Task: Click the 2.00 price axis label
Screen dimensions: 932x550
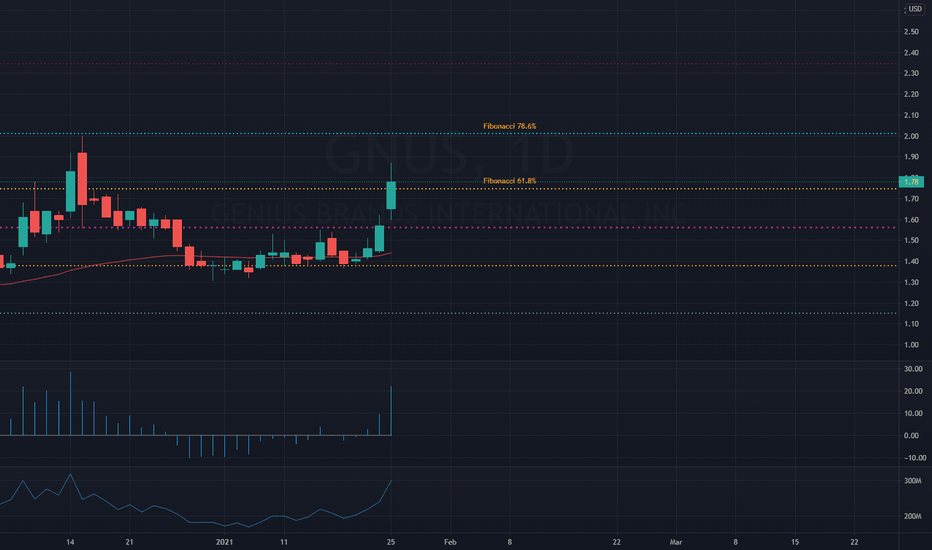Action: (x=911, y=136)
